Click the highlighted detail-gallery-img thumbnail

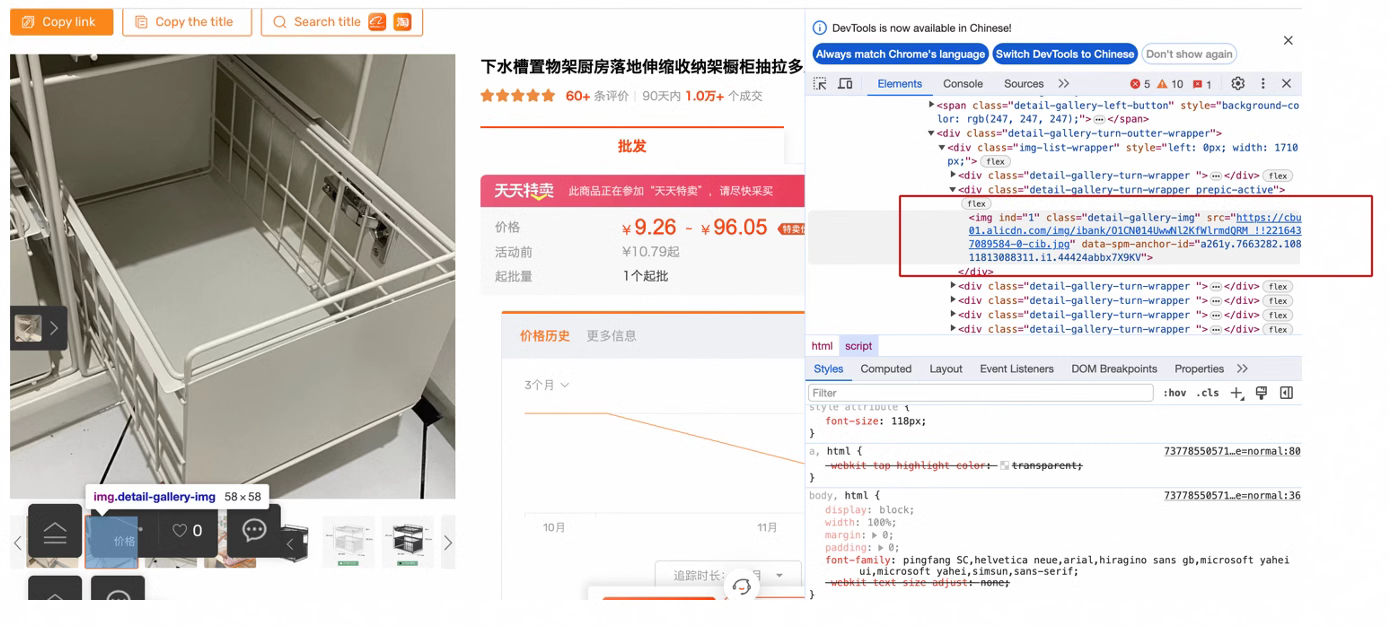coord(111,542)
